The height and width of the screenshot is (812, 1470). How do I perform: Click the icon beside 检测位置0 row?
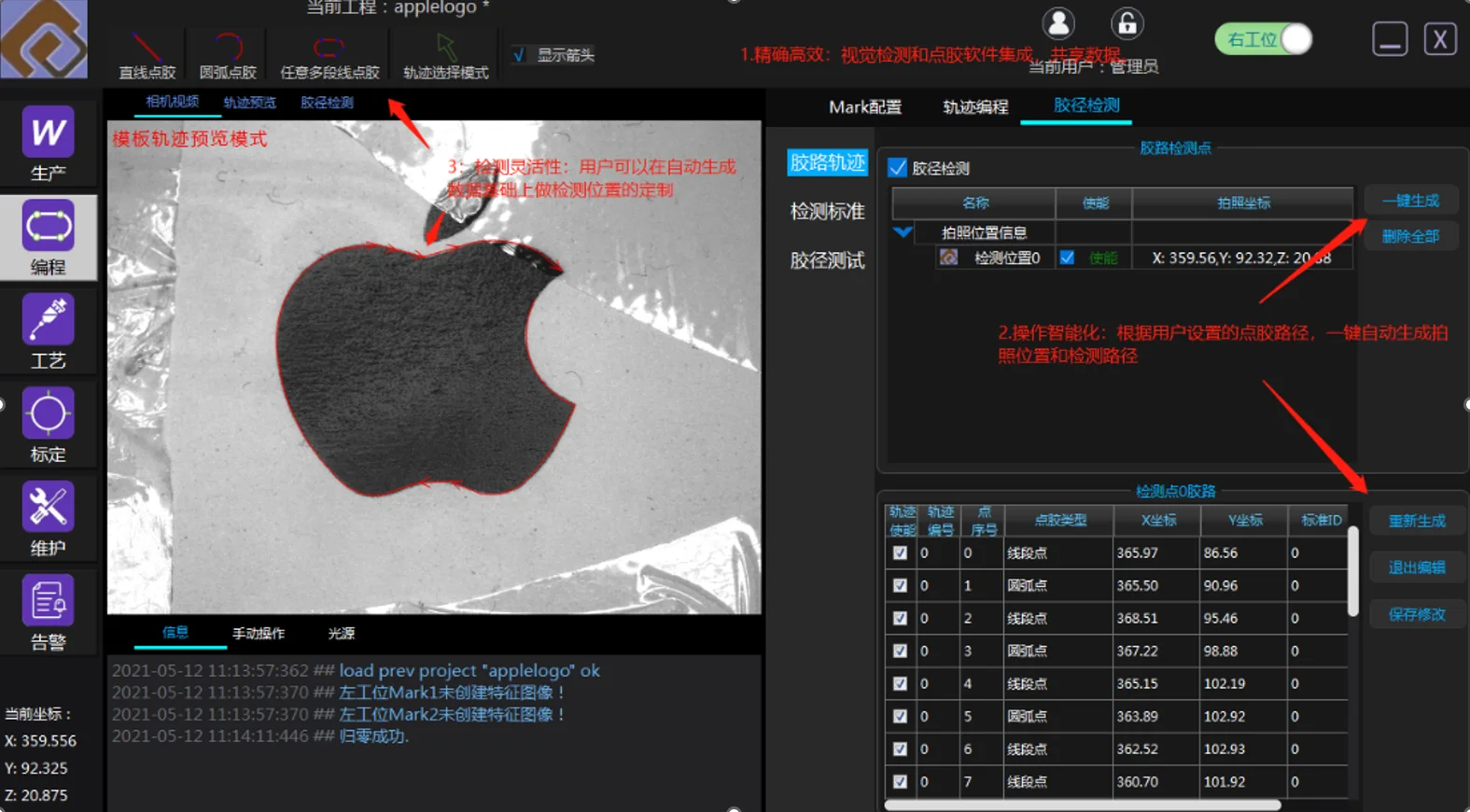click(x=948, y=258)
